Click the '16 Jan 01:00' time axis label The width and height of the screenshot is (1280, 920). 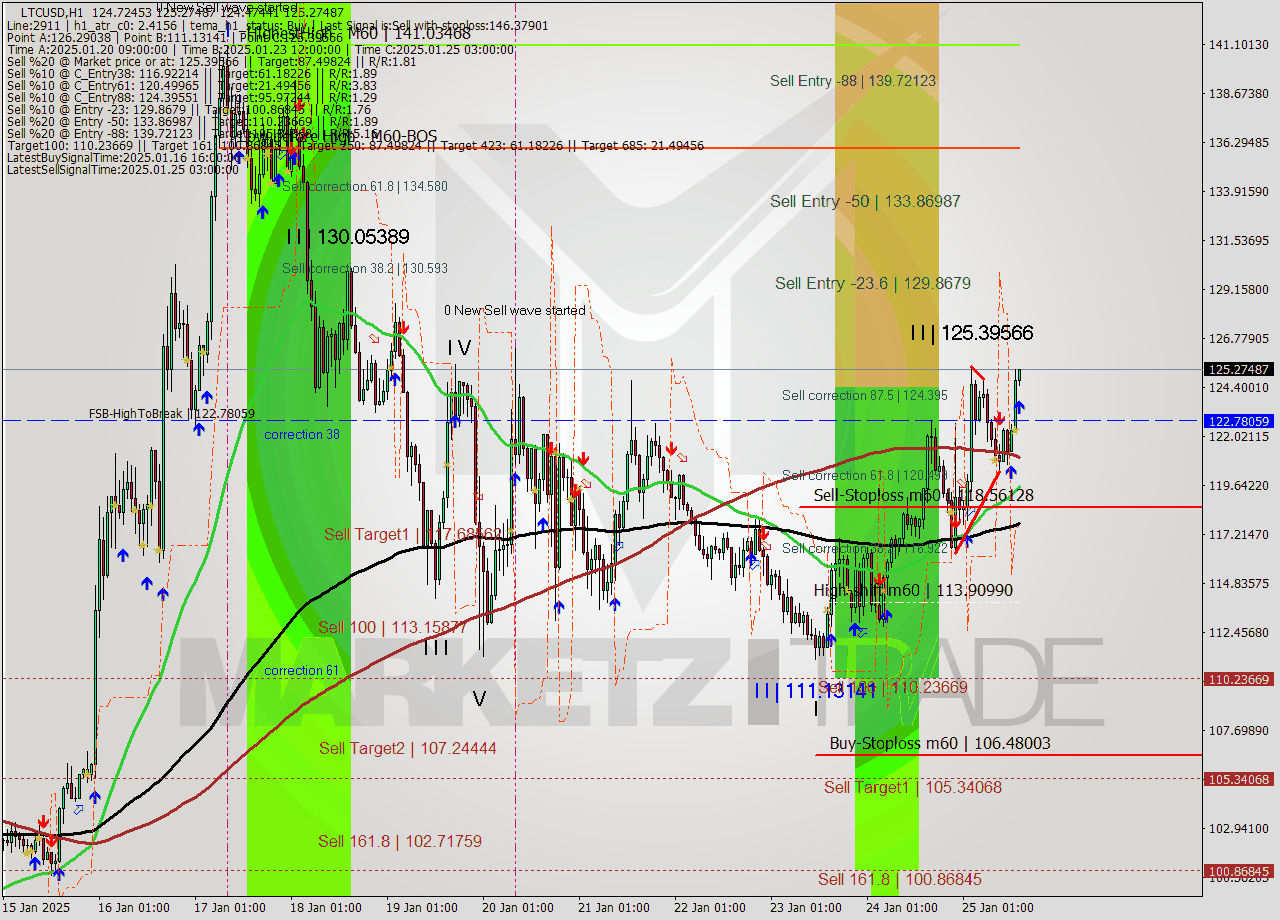(134, 908)
